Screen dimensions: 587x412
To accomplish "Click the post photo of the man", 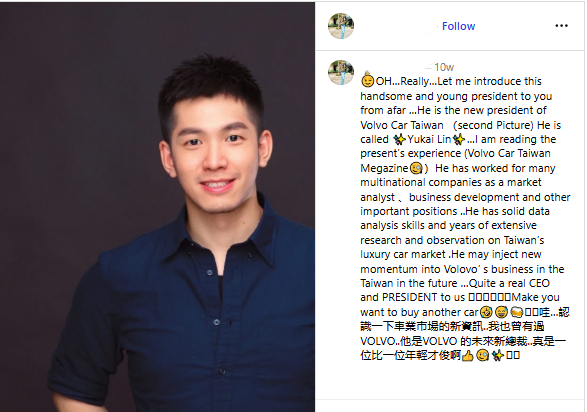I will [x=157, y=207].
